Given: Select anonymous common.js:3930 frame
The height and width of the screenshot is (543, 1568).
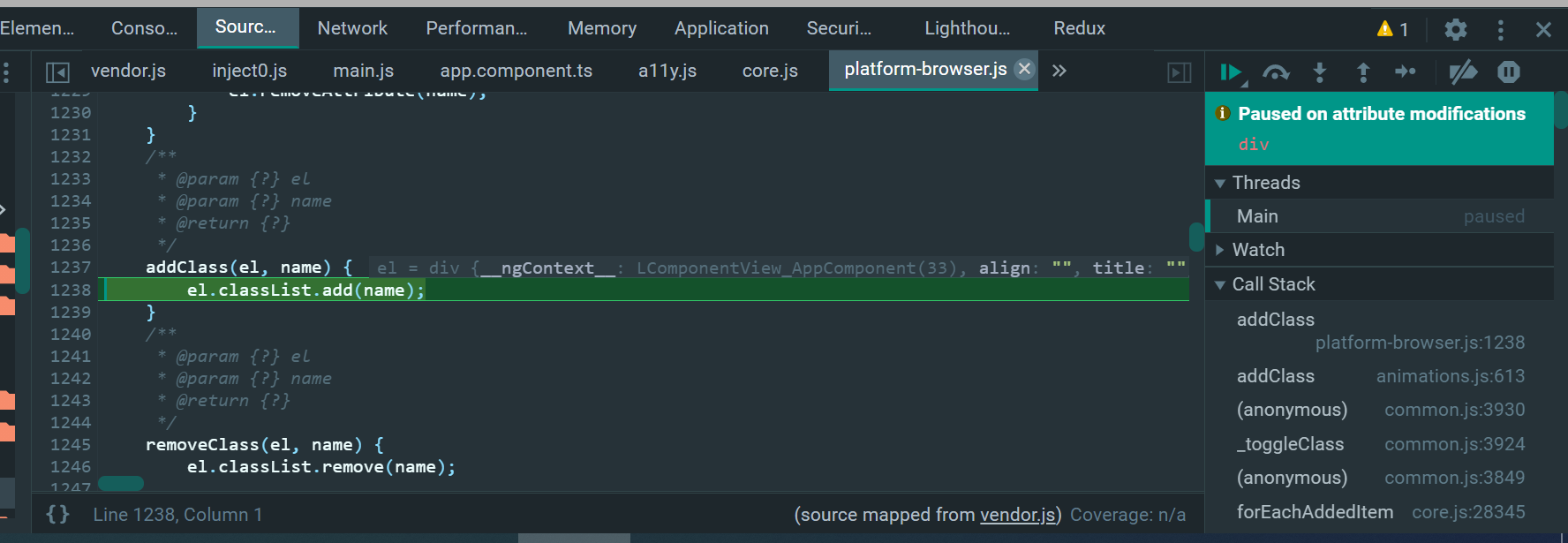Looking at the screenshot, I should click(x=1379, y=410).
